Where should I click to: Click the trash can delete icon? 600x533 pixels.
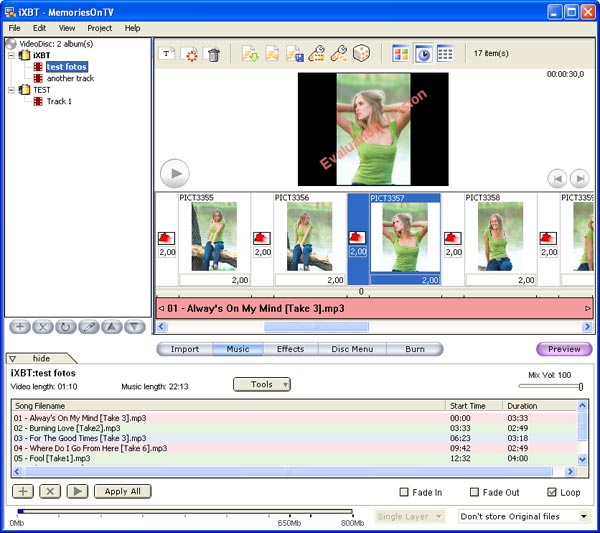(214, 54)
